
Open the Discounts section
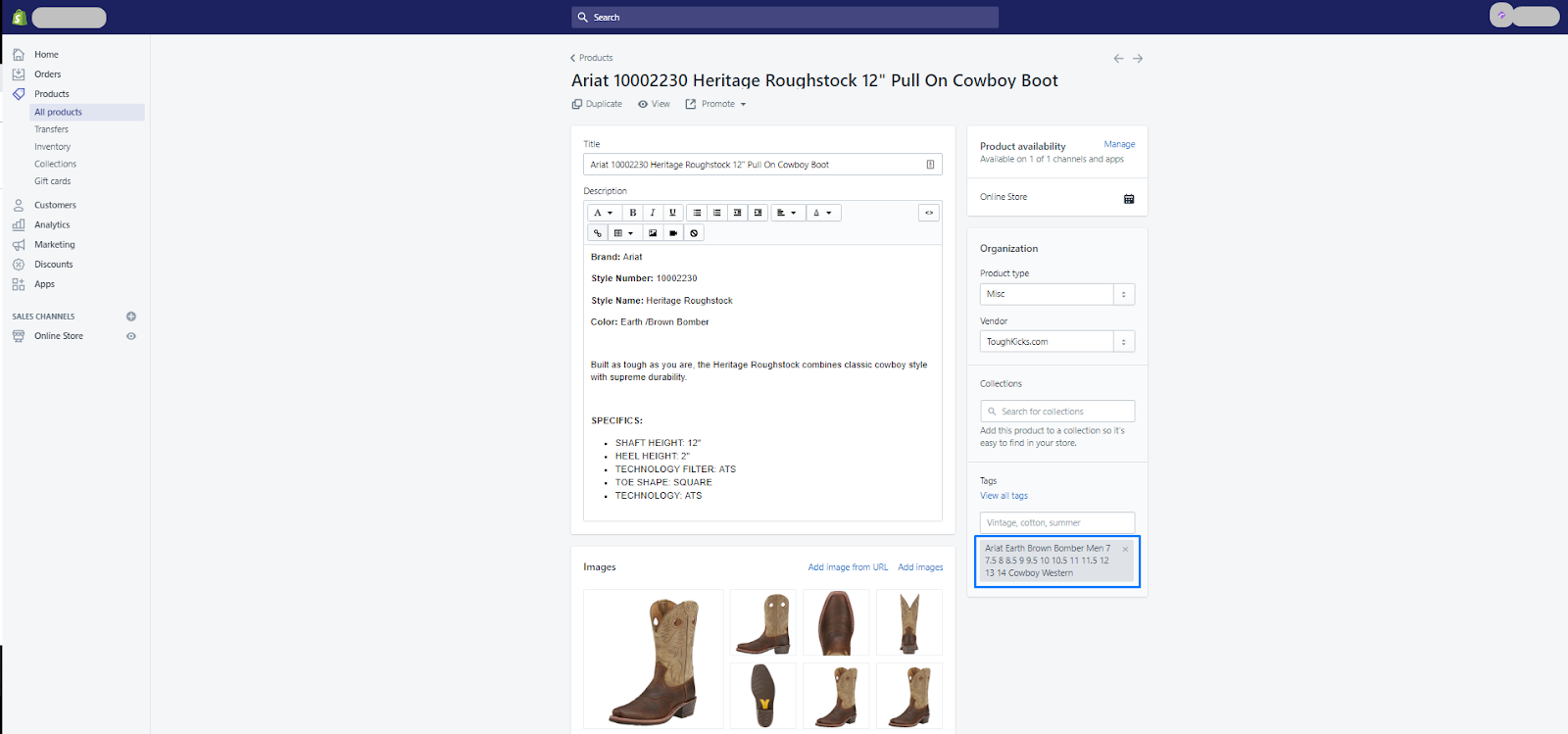pos(53,265)
